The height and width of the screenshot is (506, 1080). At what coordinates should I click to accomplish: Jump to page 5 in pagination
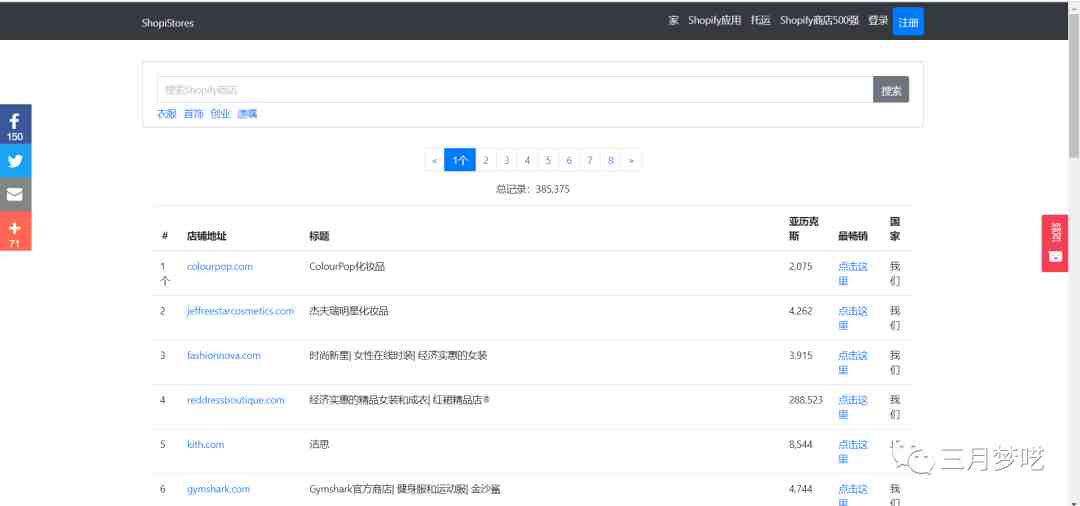[548, 160]
